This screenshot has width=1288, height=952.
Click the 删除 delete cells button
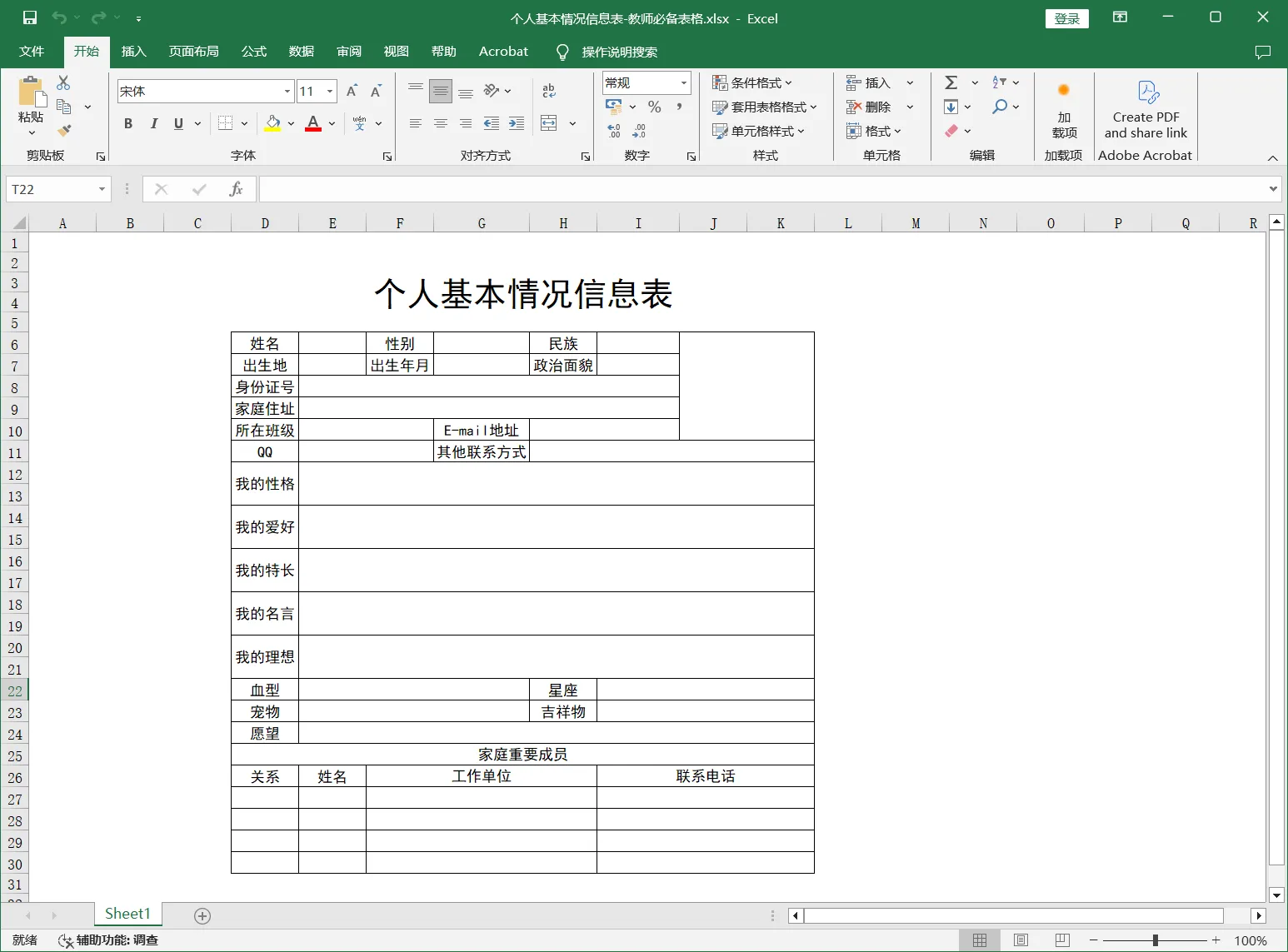point(869,107)
